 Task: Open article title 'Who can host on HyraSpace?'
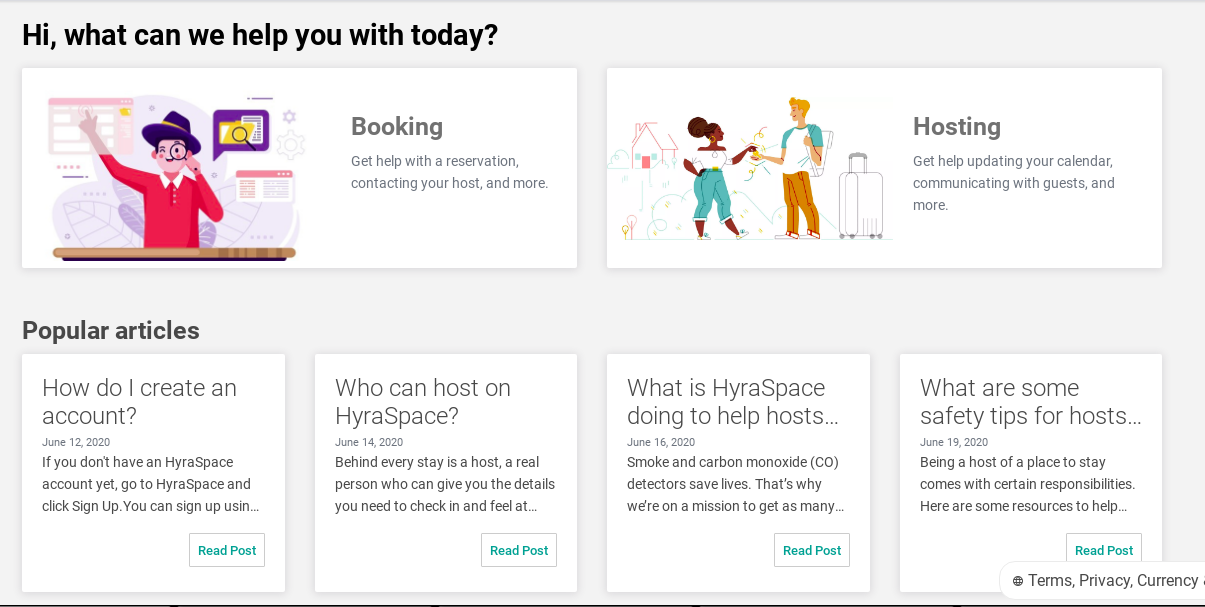click(x=423, y=402)
